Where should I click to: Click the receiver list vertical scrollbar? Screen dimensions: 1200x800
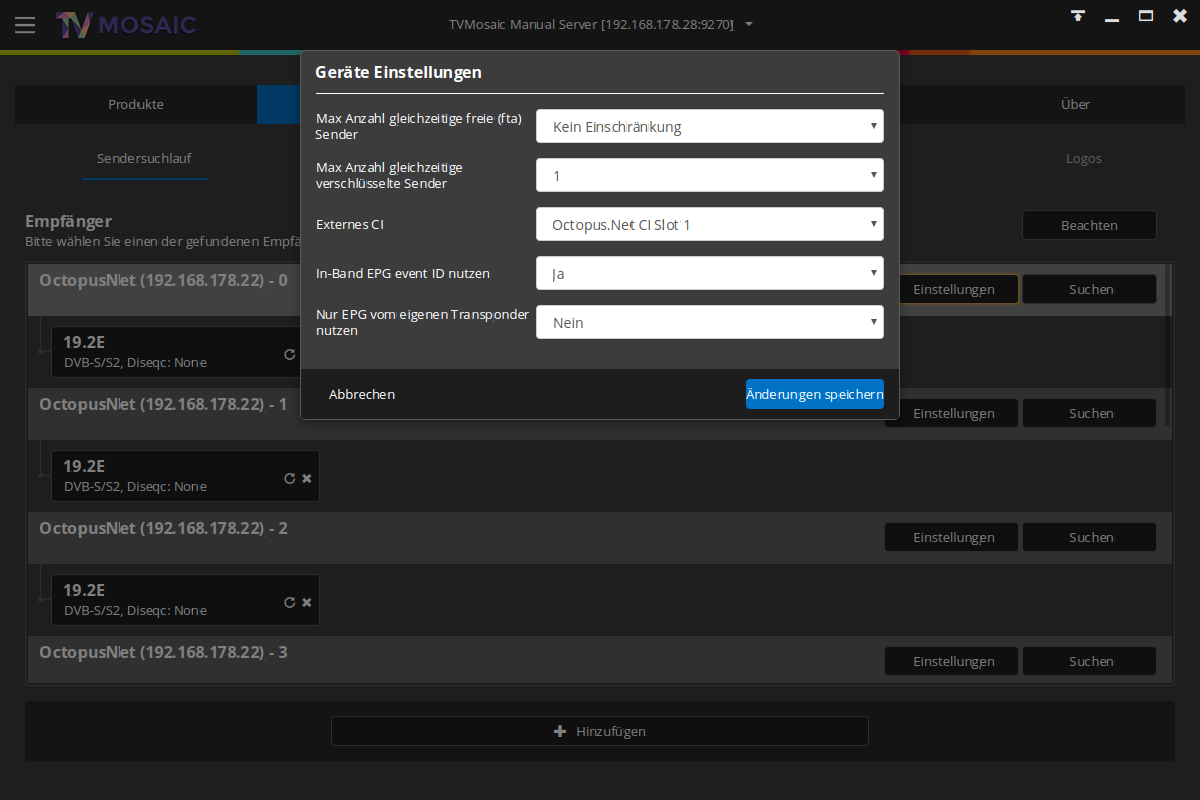click(1169, 345)
